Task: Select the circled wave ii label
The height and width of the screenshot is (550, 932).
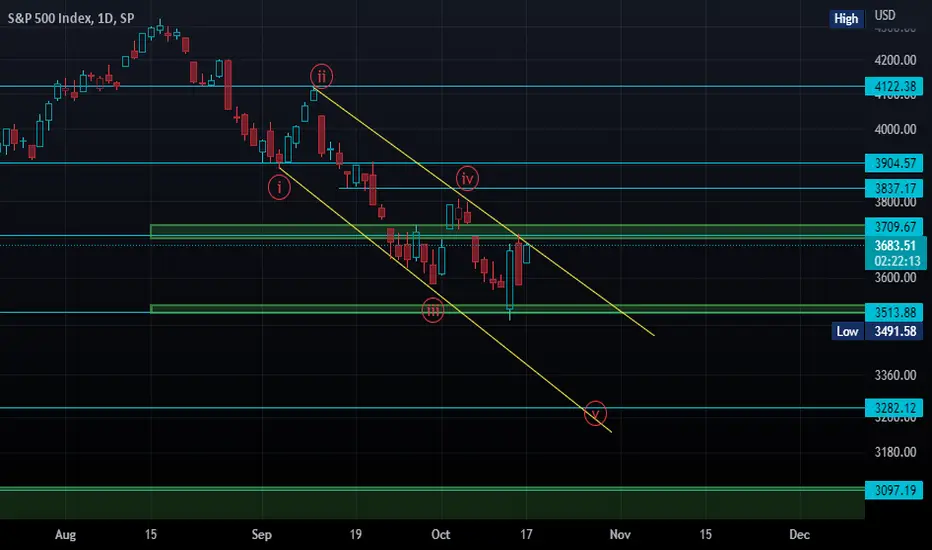Action: coord(322,77)
